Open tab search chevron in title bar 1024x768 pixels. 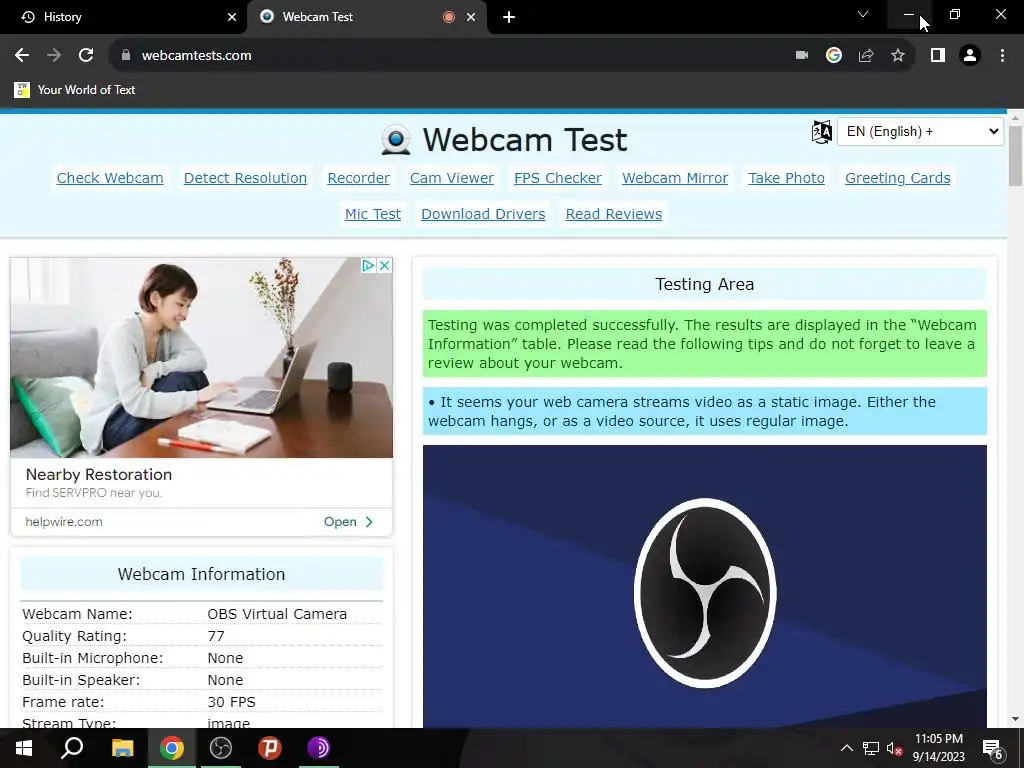click(863, 14)
